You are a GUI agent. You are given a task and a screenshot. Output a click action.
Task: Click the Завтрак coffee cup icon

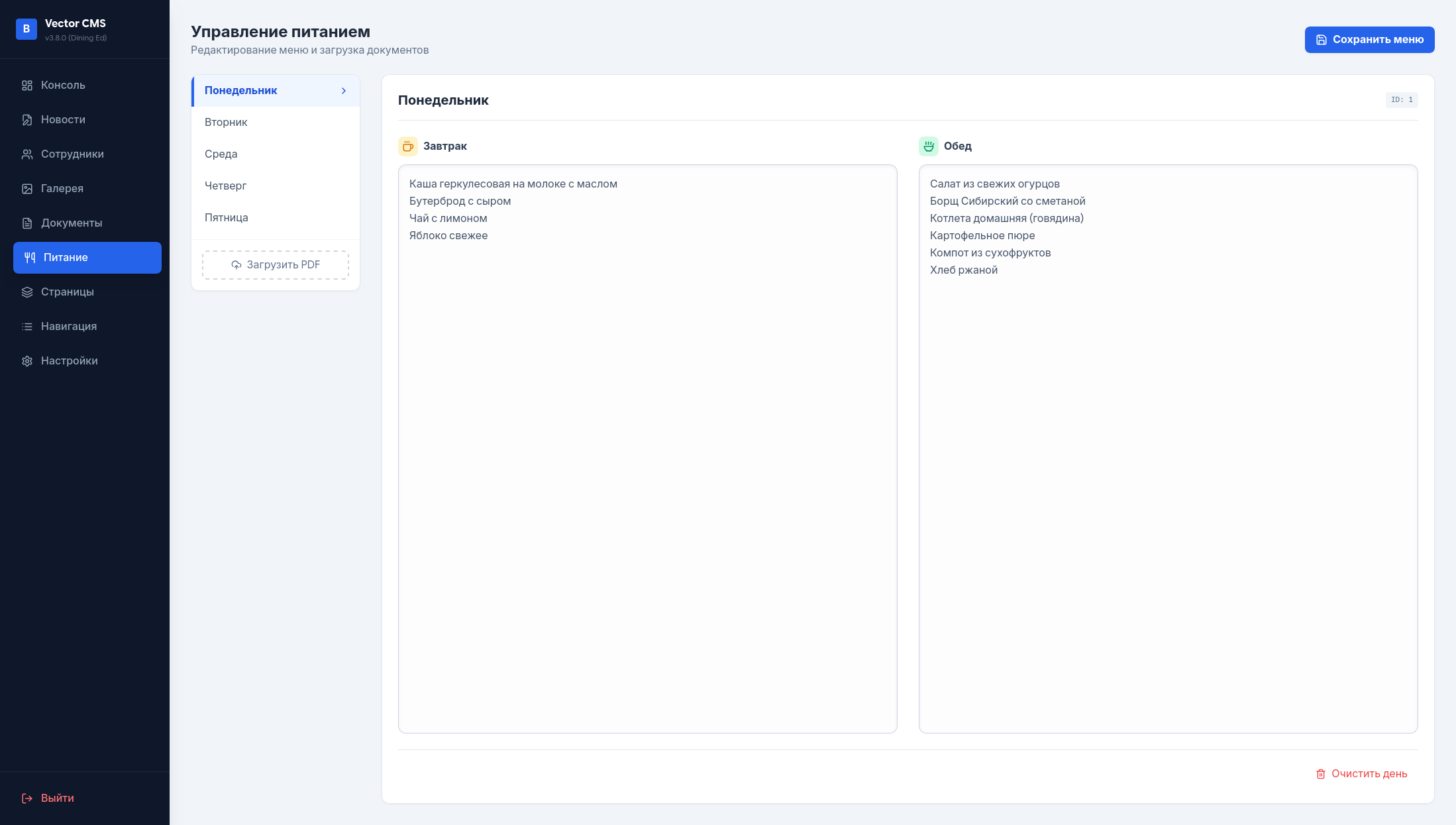coord(408,146)
